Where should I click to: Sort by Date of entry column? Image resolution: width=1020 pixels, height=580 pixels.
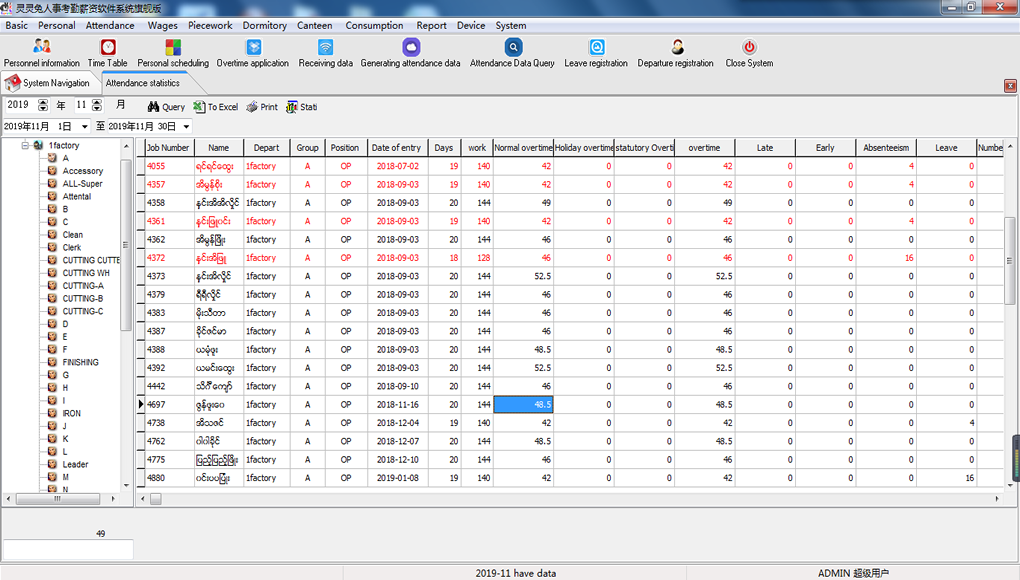tap(397, 148)
